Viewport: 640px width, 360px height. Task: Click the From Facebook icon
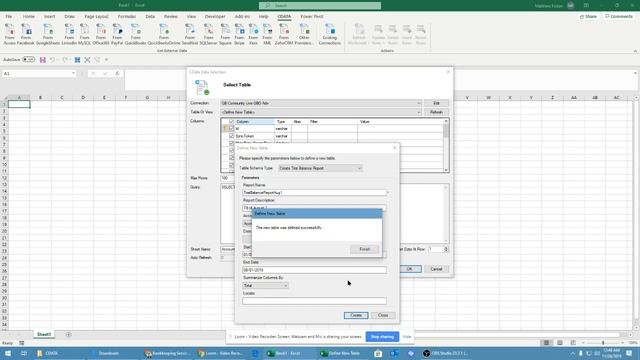pyautogui.click(x=26, y=34)
